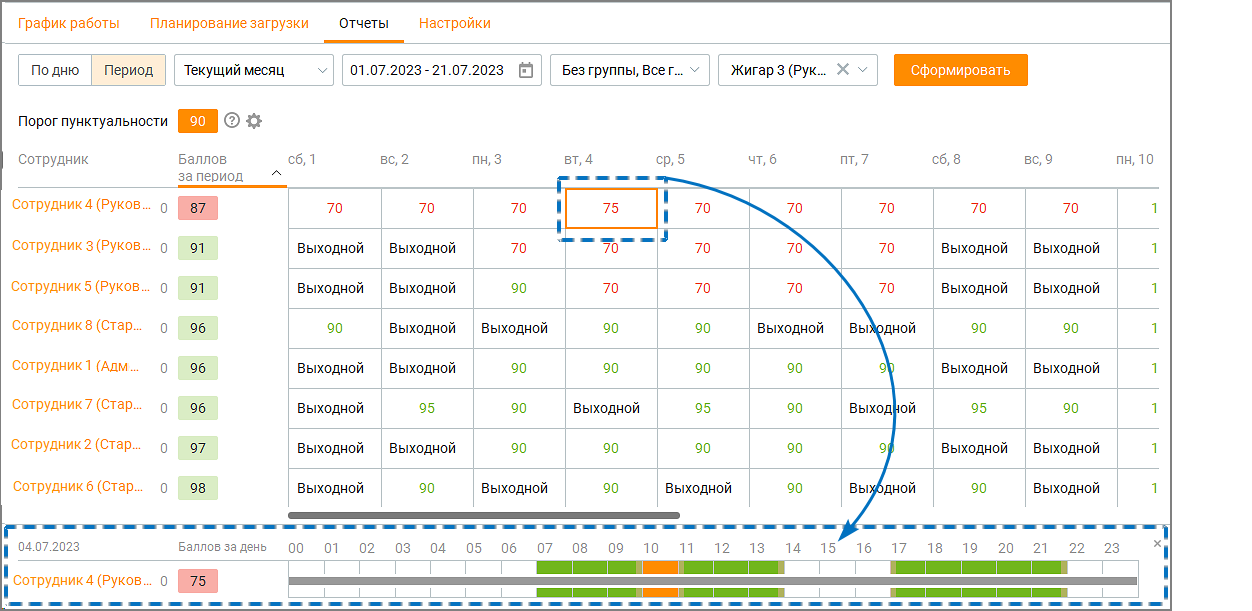Click the period score 97 for Сотрудник 2

tap(198, 448)
